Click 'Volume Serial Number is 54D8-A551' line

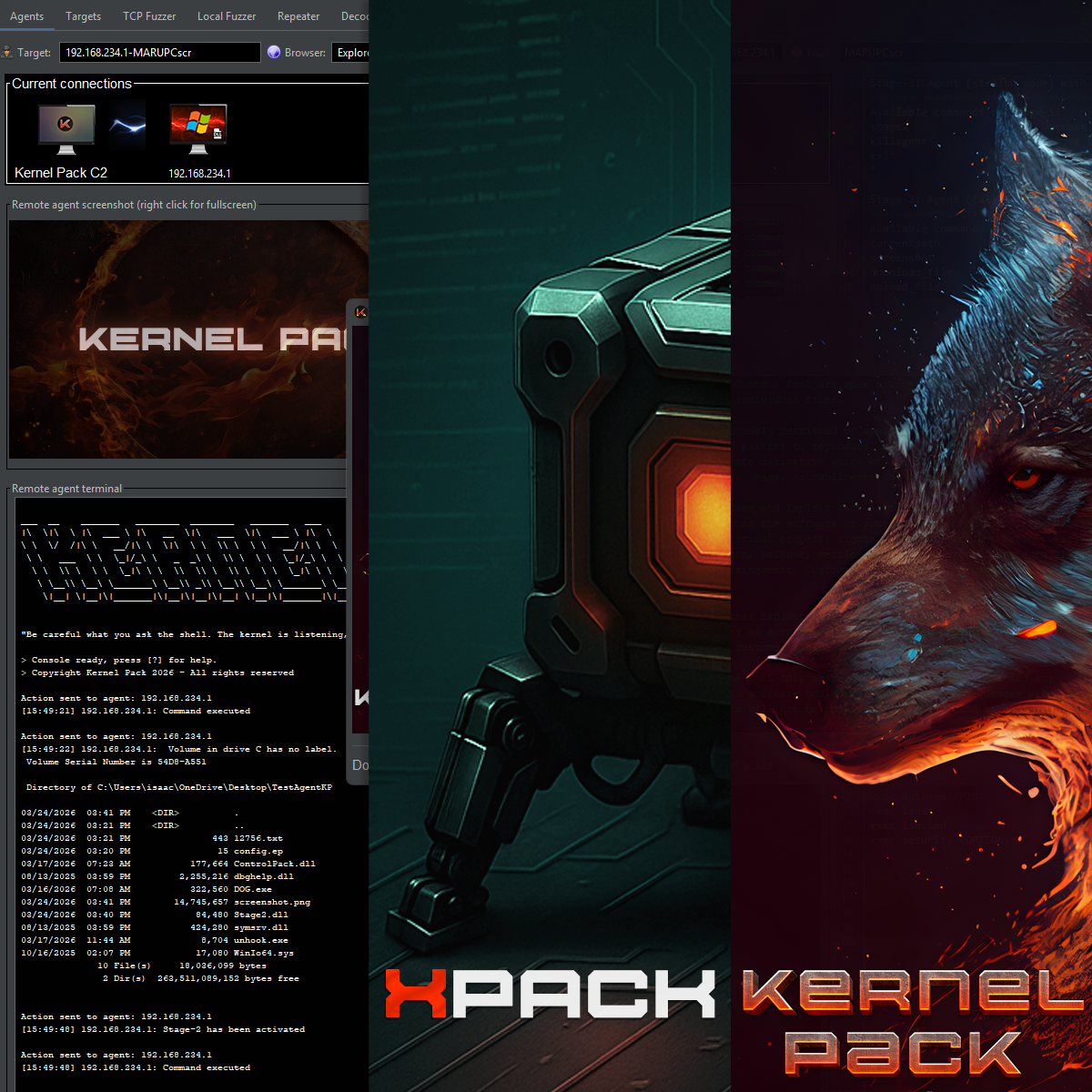click(116, 762)
